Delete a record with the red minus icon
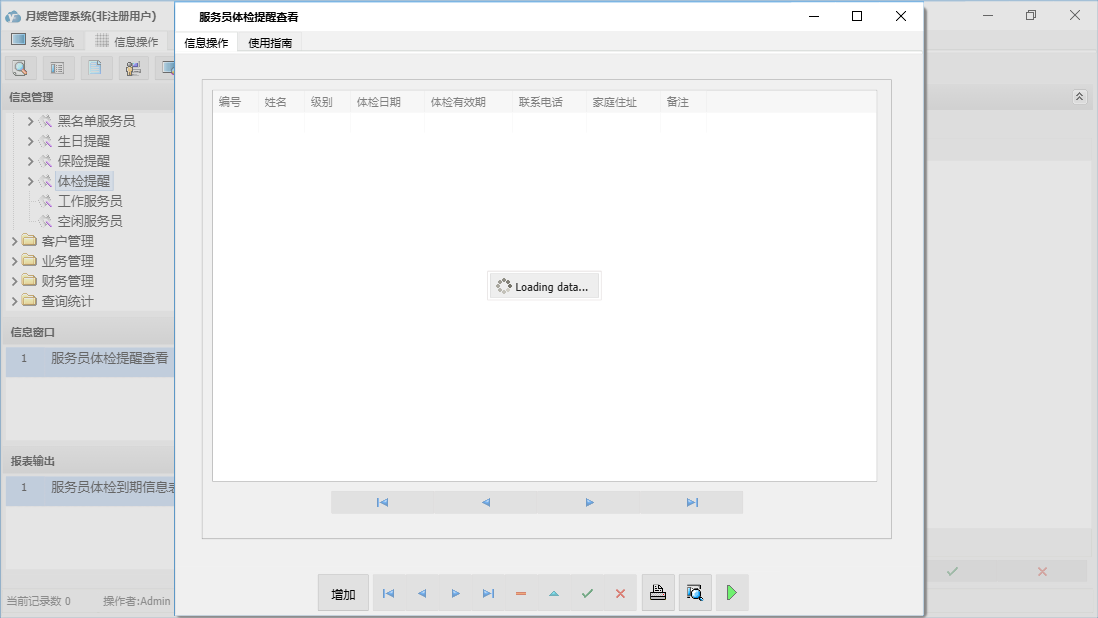 520,593
